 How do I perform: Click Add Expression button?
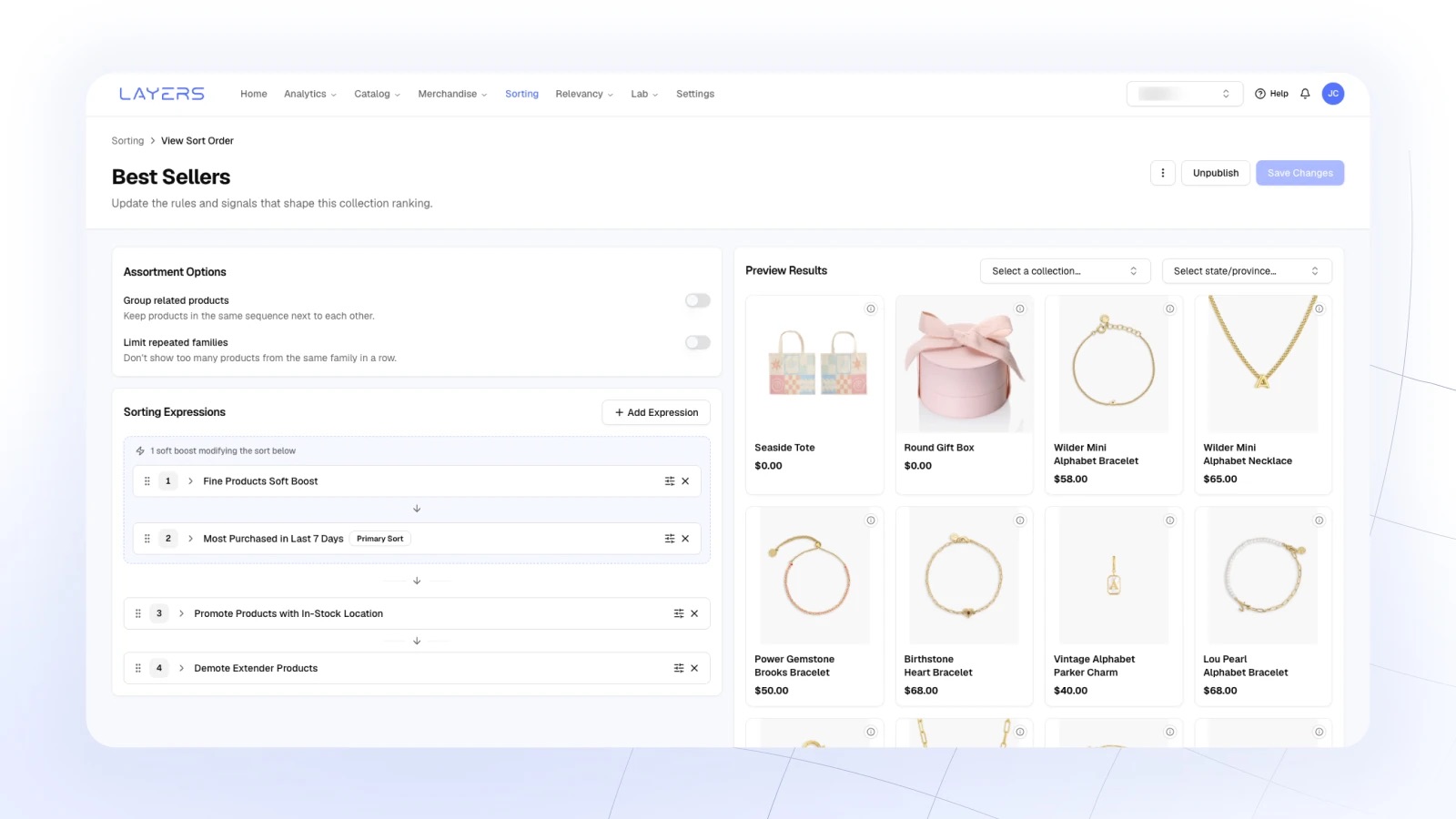pos(656,412)
